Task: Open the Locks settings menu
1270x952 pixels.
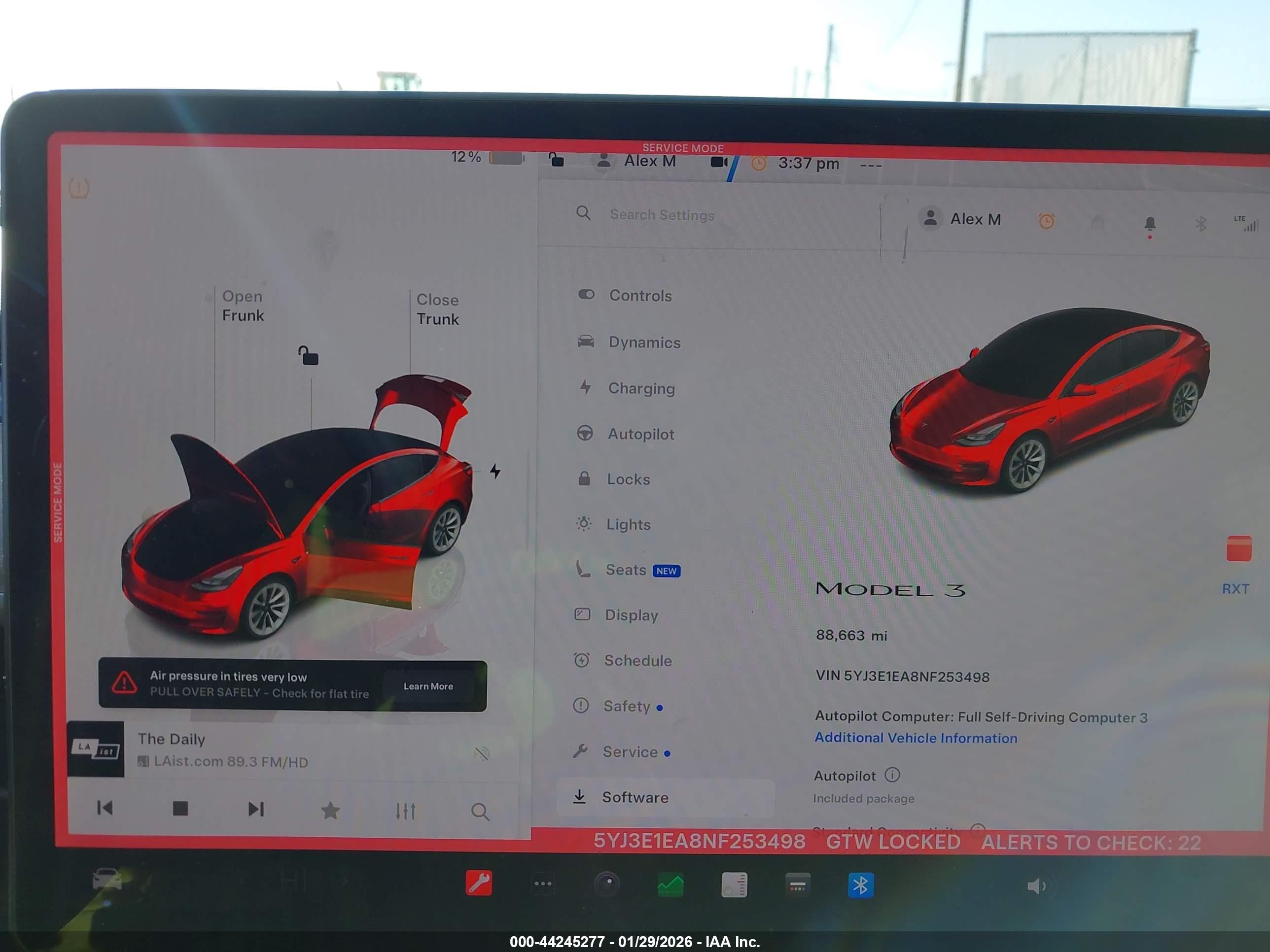Action: tap(614, 479)
